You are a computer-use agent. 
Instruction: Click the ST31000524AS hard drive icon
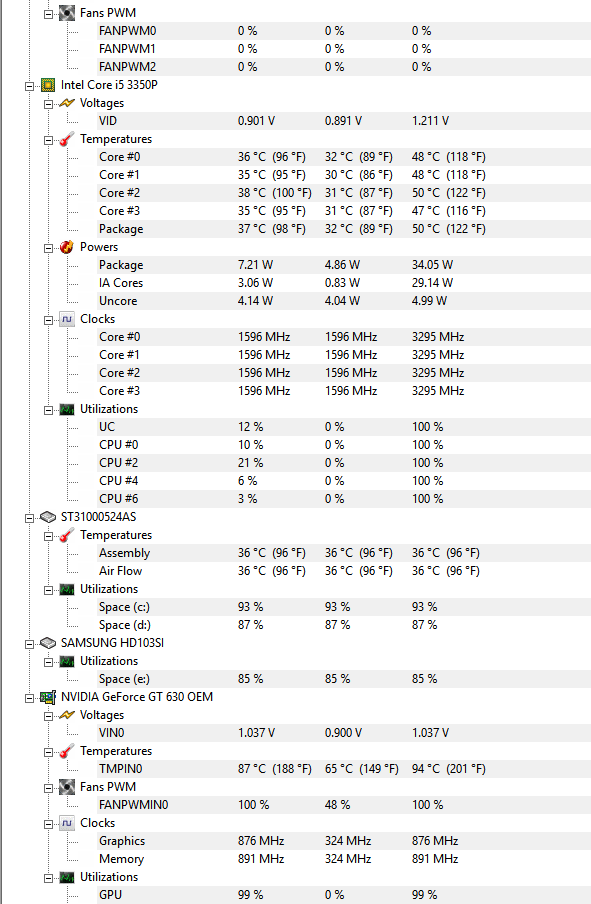coord(48,517)
